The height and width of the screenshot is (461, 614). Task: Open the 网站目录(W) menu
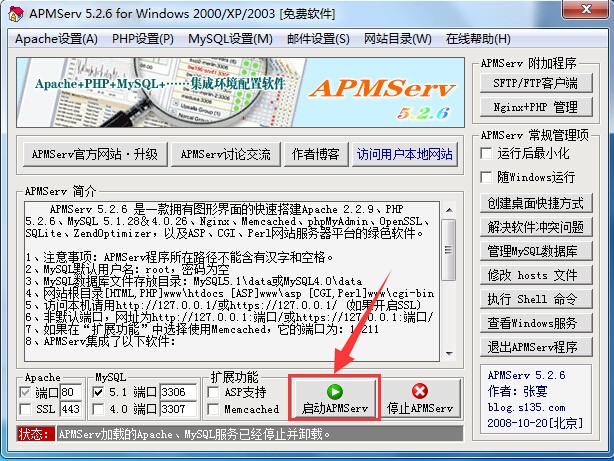(397, 39)
